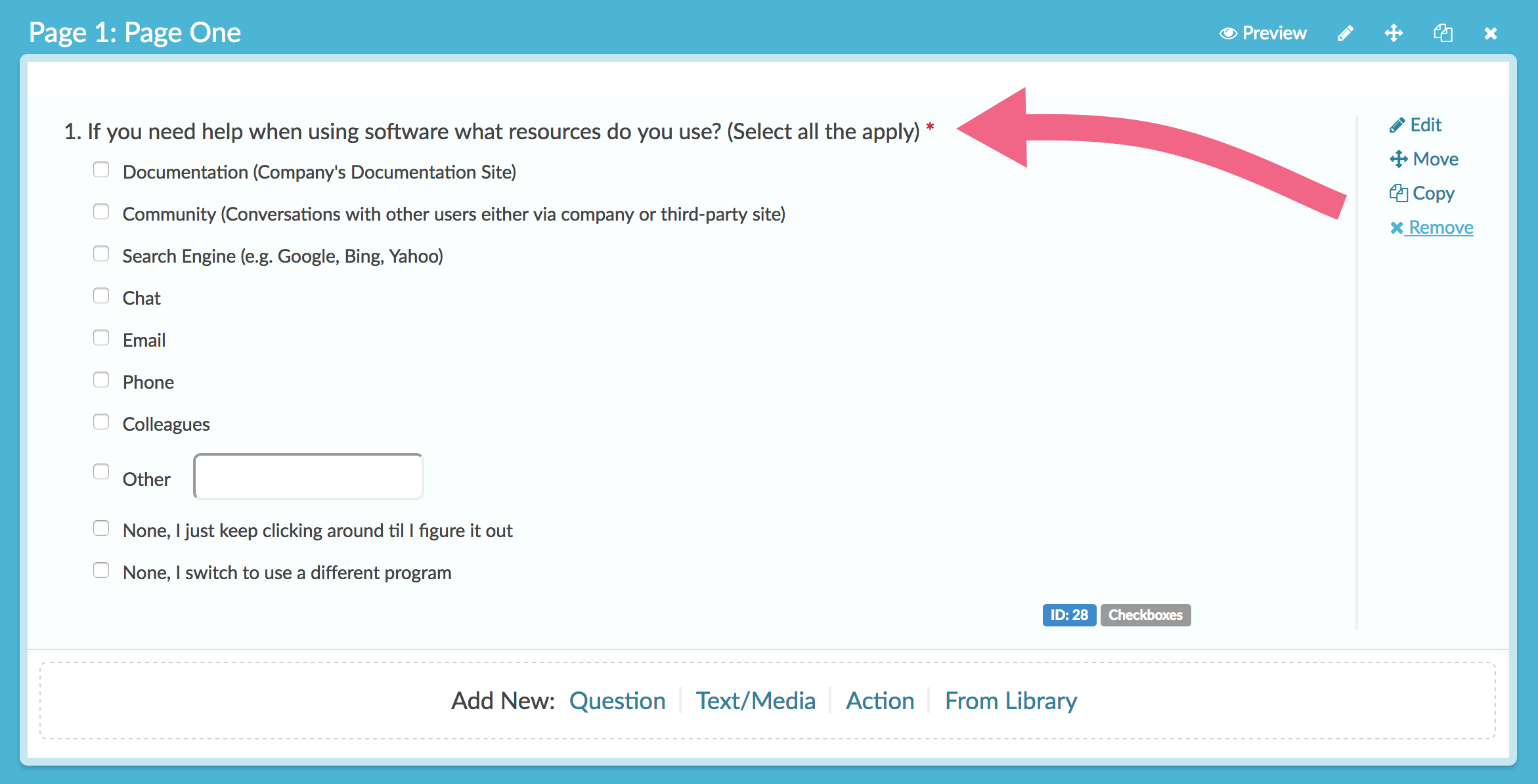Select the Colleagues checkbox
Screen dimensions: 1538x784
[x=101, y=422]
